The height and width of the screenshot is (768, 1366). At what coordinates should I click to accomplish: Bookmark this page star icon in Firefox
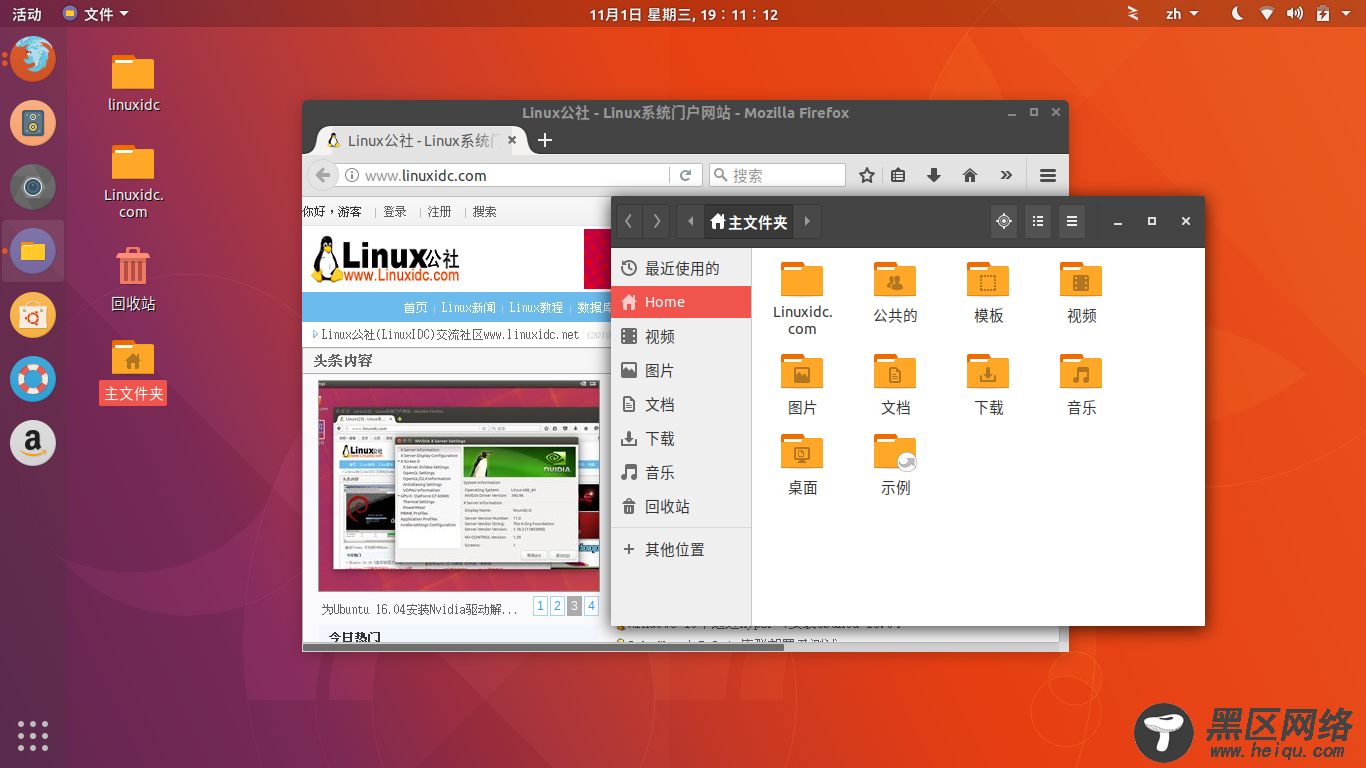coord(867,175)
